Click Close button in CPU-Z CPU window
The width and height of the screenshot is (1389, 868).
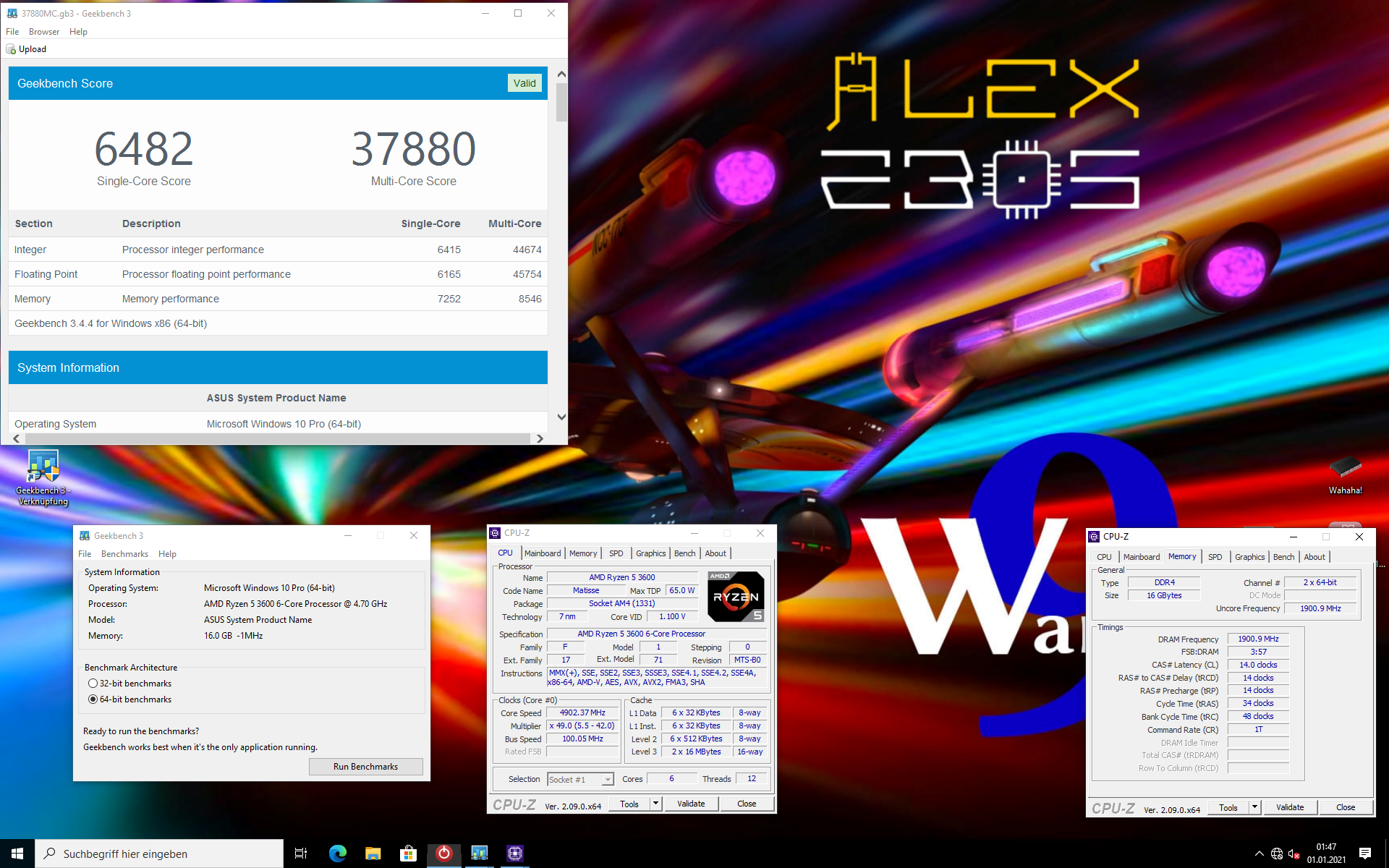pyautogui.click(x=747, y=804)
